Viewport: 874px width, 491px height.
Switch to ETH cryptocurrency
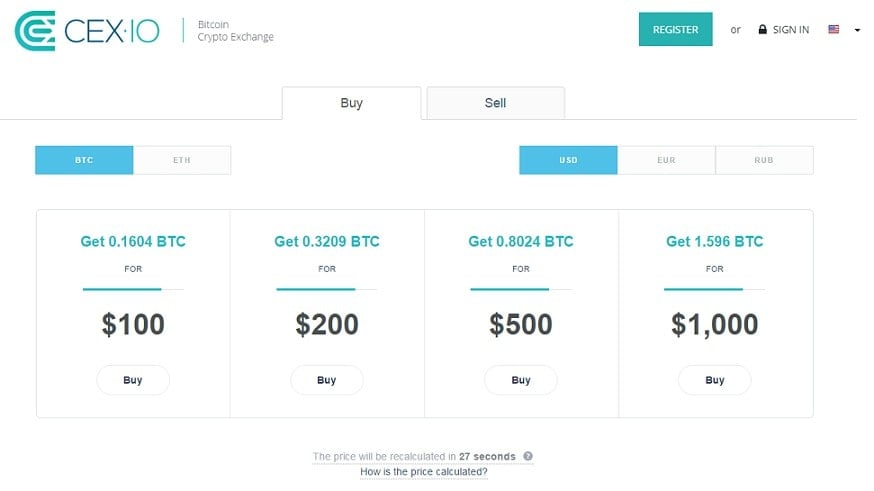(x=182, y=160)
